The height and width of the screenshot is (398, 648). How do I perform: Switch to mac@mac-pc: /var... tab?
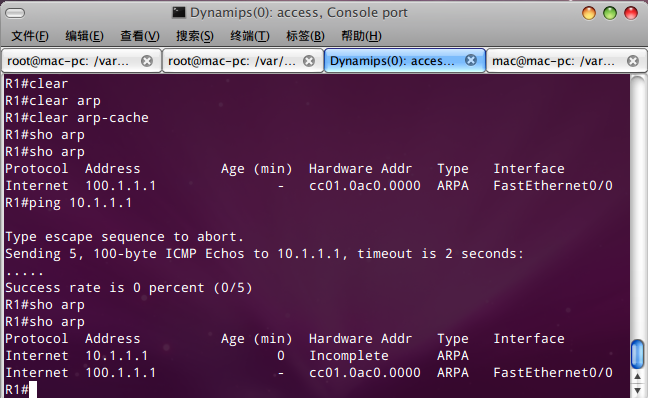coord(566,61)
